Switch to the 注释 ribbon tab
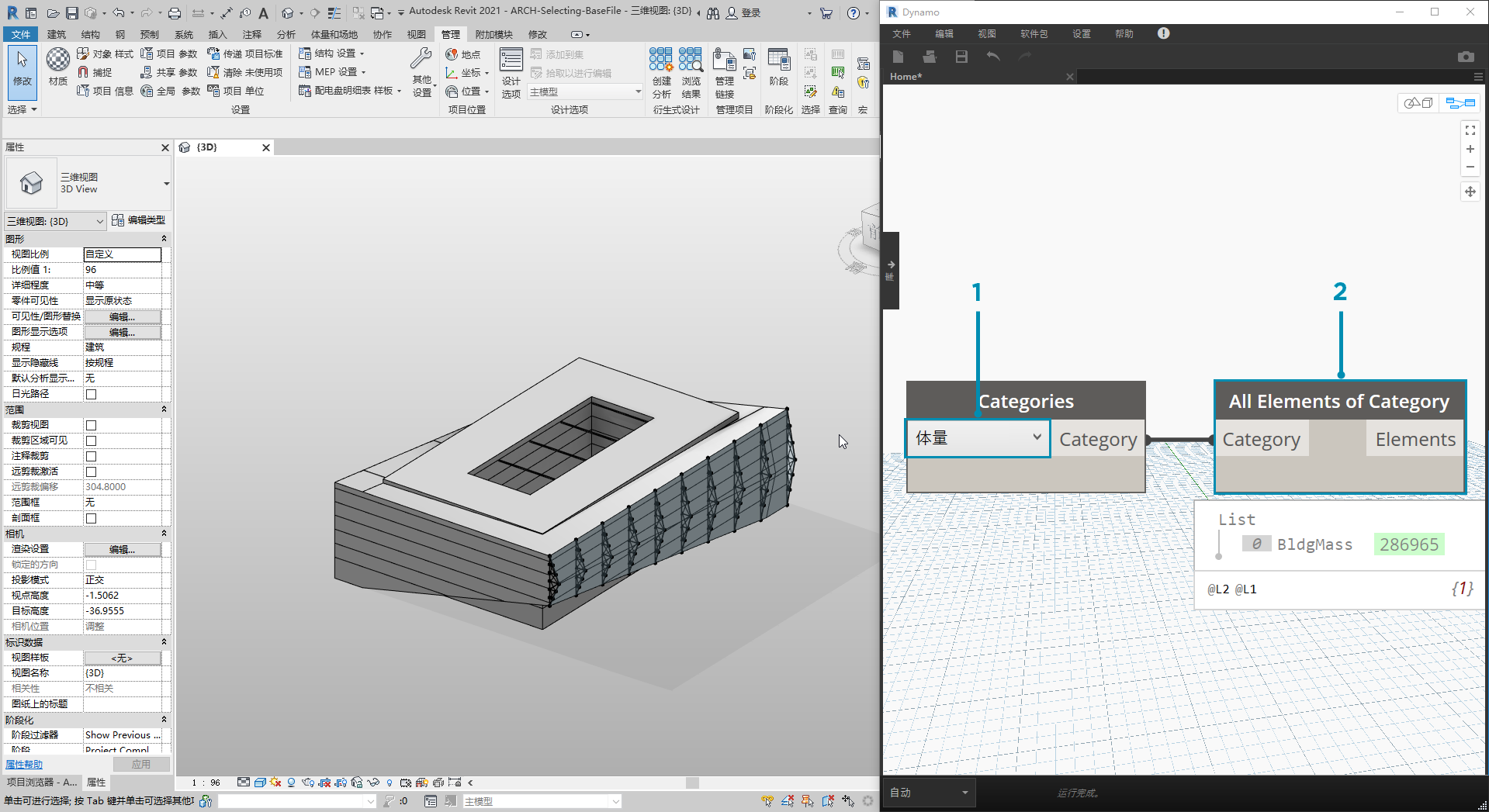Image resolution: width=1489 pixels, height=812 pixels. [x=252, y=34]
